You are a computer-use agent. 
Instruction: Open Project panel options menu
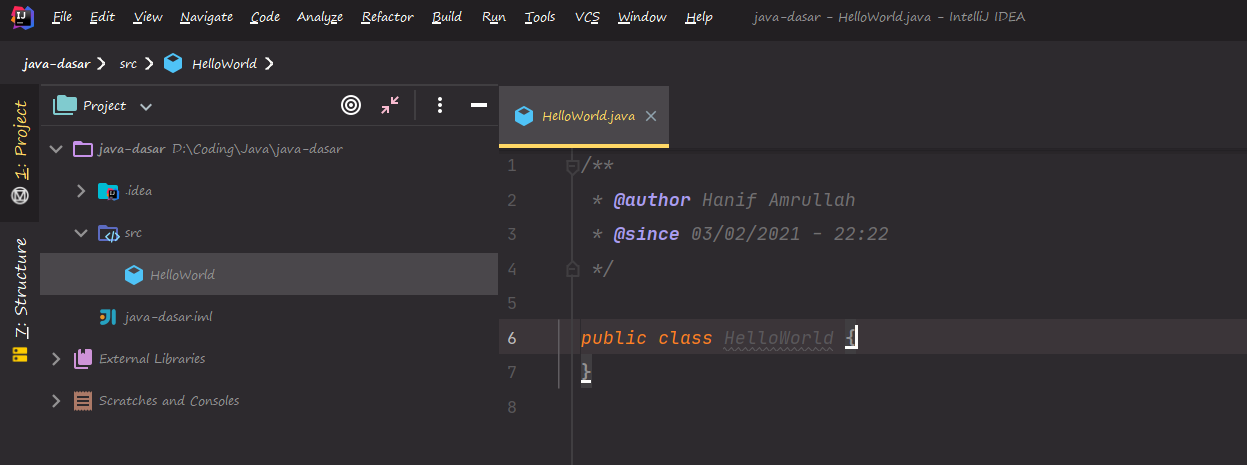pyautogui.click(x=440, y=105)
